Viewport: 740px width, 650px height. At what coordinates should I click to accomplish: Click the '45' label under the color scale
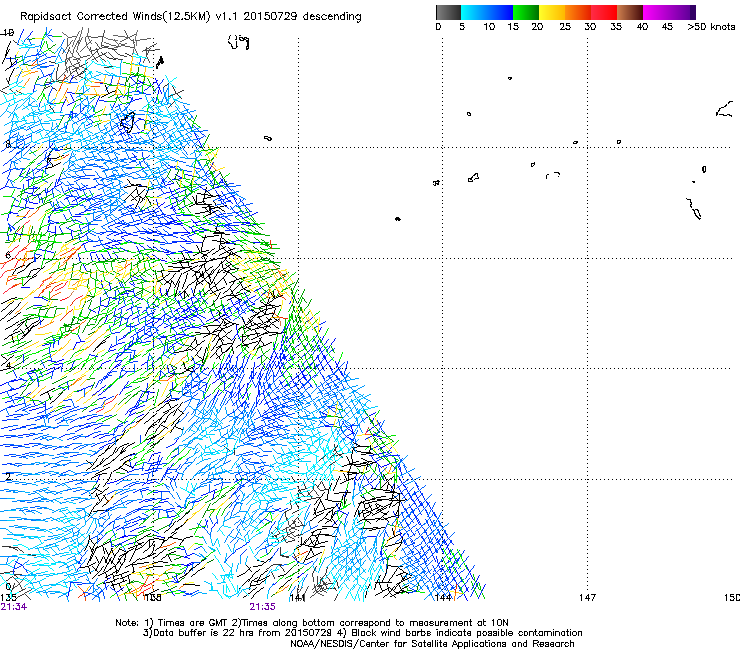point(667,27)
